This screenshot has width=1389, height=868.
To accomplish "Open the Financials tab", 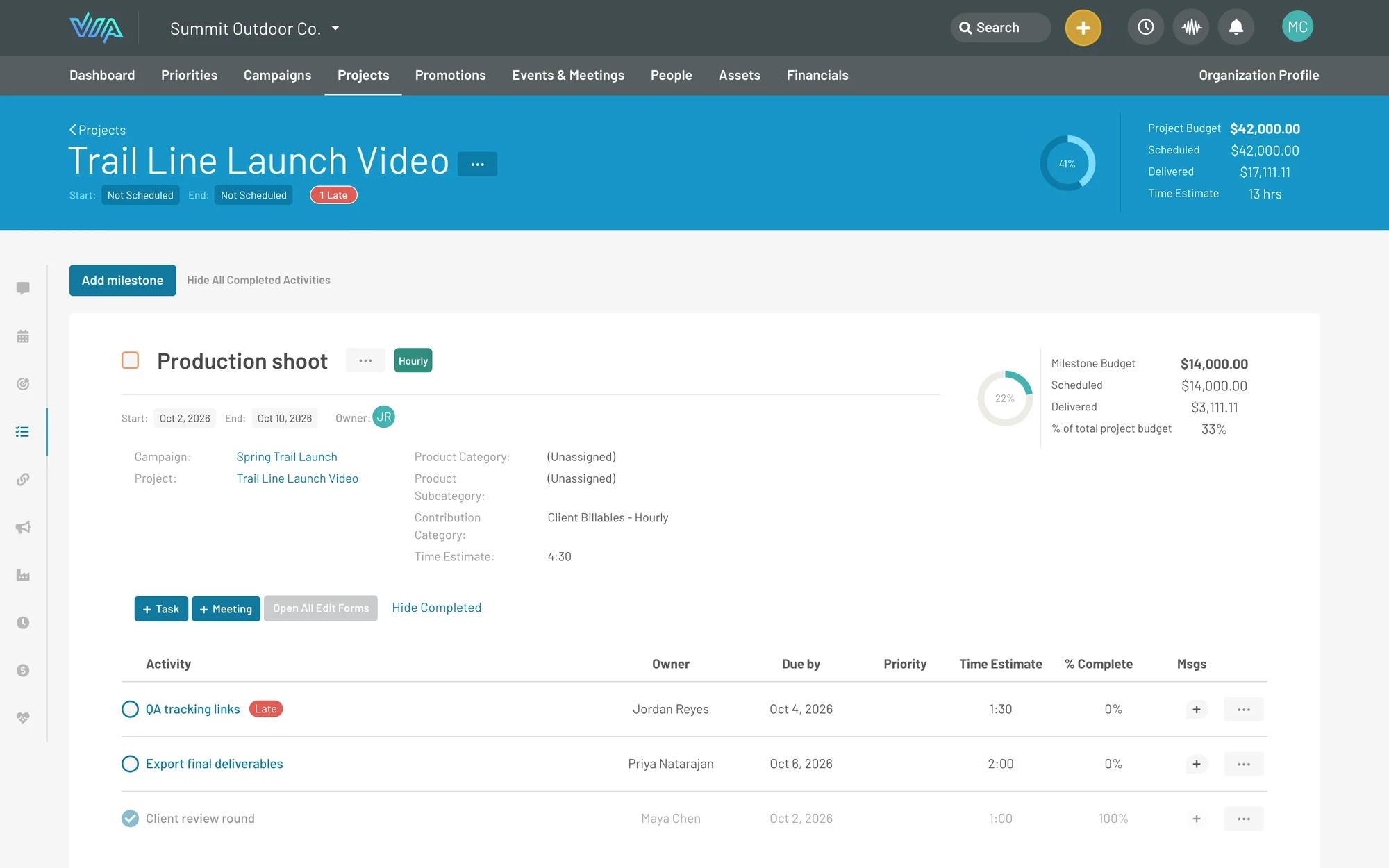I will coord(817,75).
